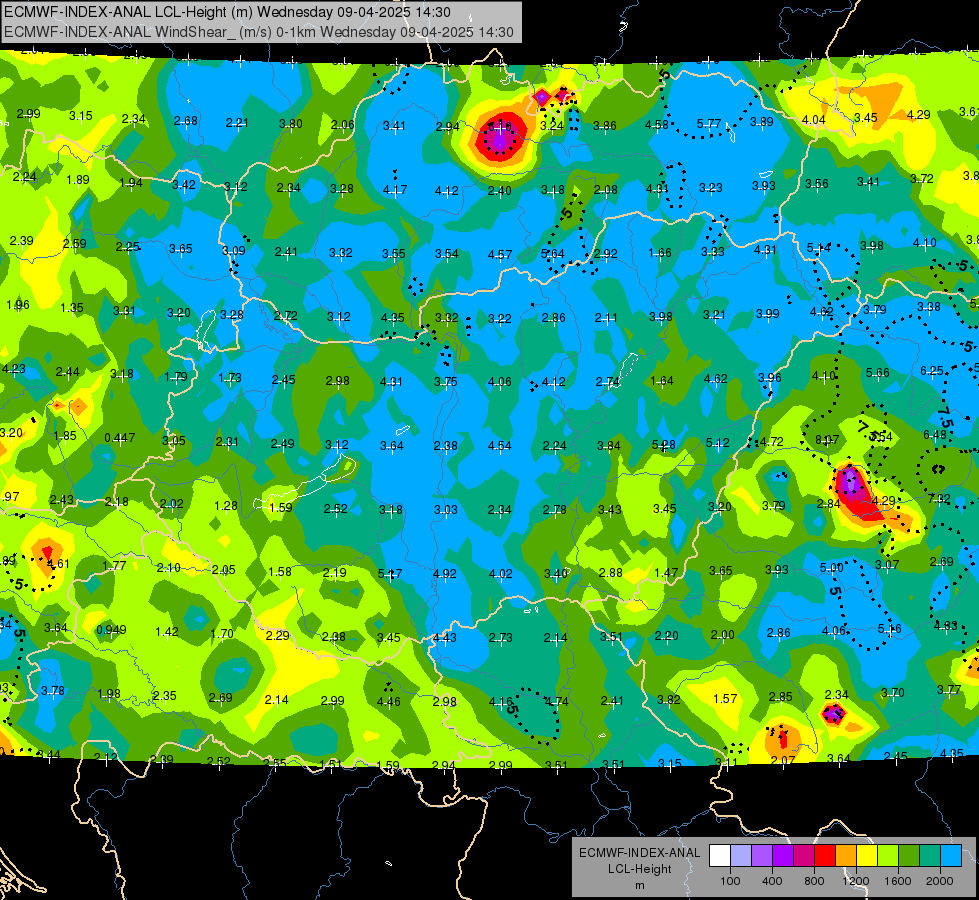Click the teal legend swatch
Image resolution: width=979 pixels, height=900 pixels.
click(x=930, y=856)
